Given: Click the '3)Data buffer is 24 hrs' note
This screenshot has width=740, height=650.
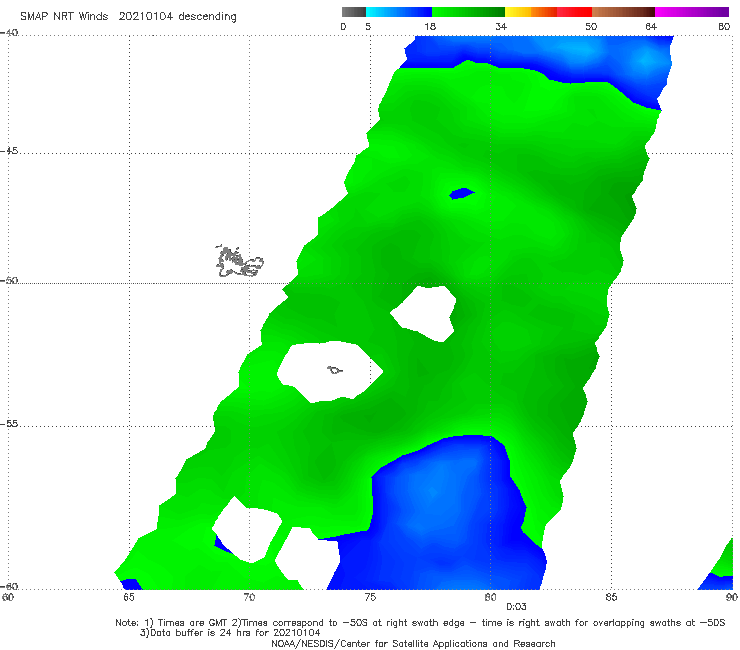Looking at the screenshot, I should tap(230, 633).
